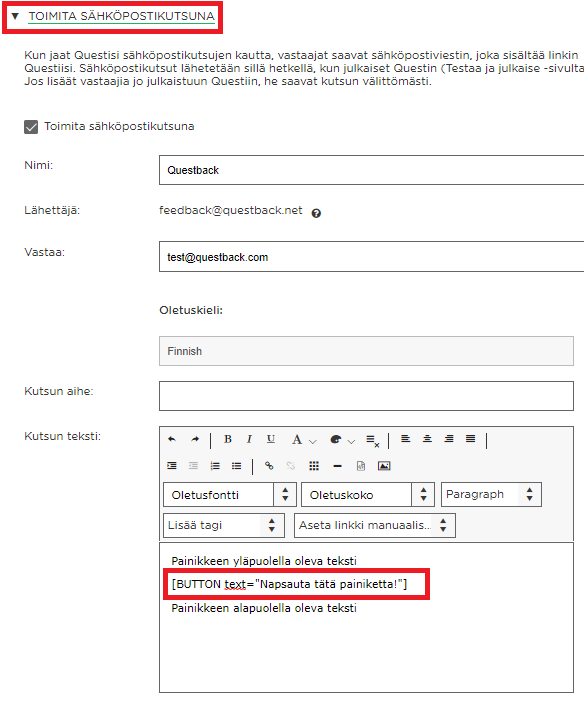
Task: Toggle bold formatting in Kutsun teksti editor
Action: coord(228,439)
